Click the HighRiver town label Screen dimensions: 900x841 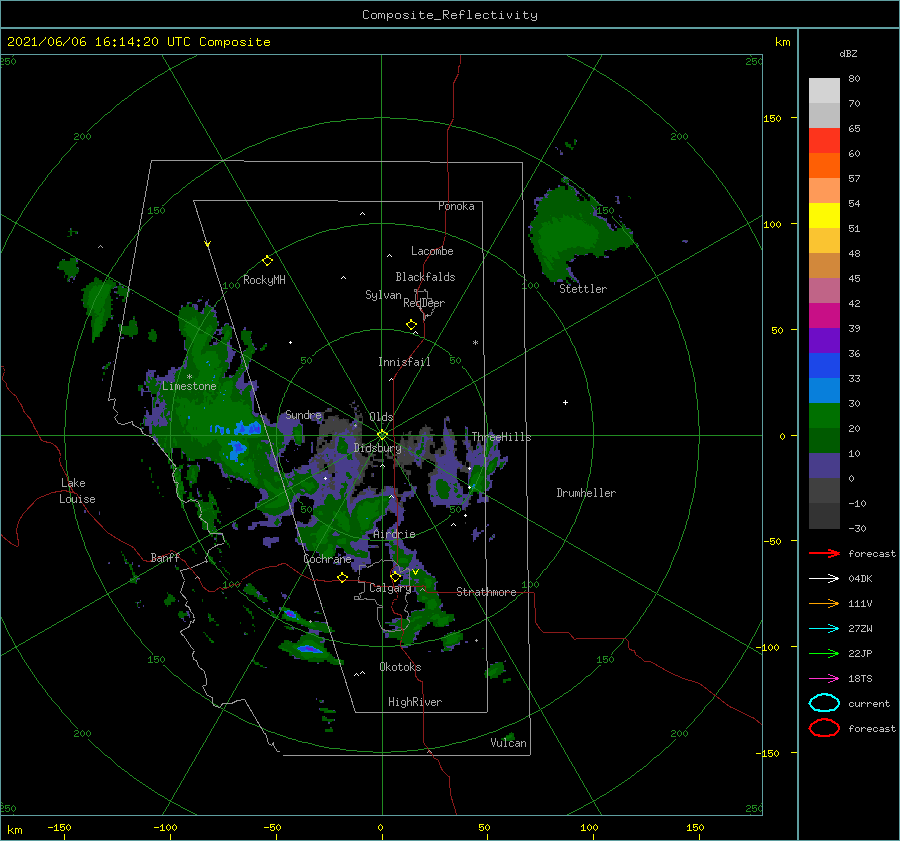(415, 702)
